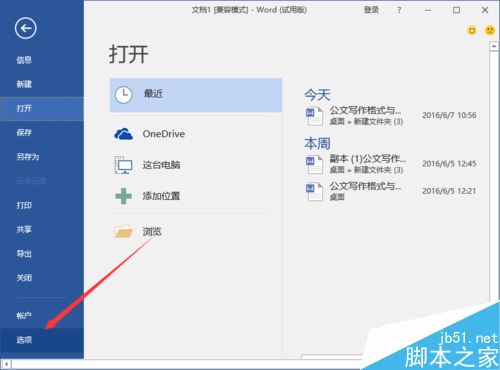Click the help question mark icon
This screenshot has height=370, width=500.
point(399,10)
